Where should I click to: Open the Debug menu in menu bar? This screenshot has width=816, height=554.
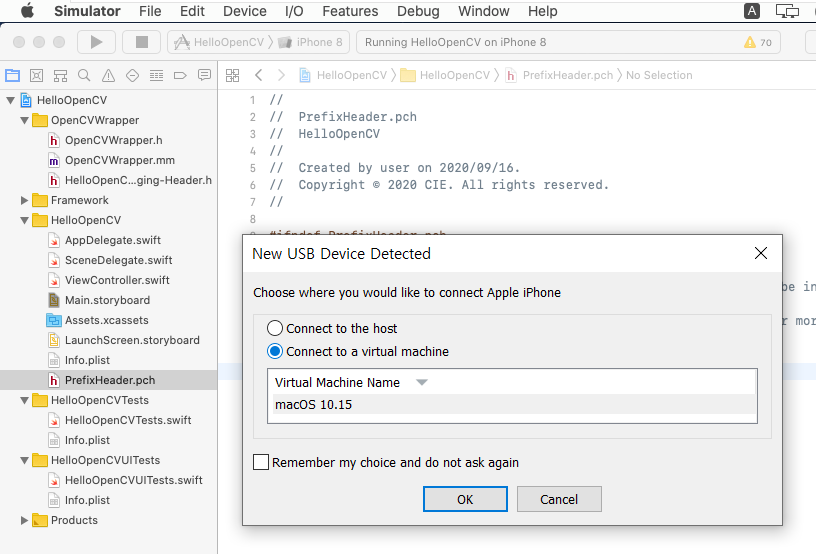click(x=418, y=11)
